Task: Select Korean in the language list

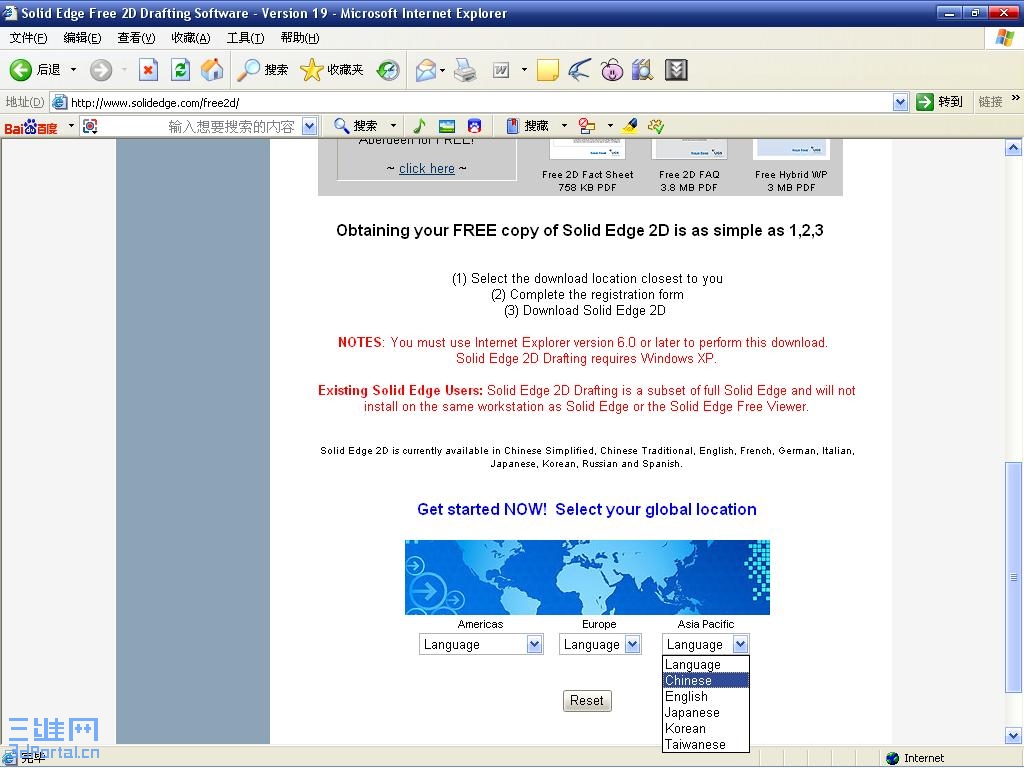Action: (x=706, y=728)
